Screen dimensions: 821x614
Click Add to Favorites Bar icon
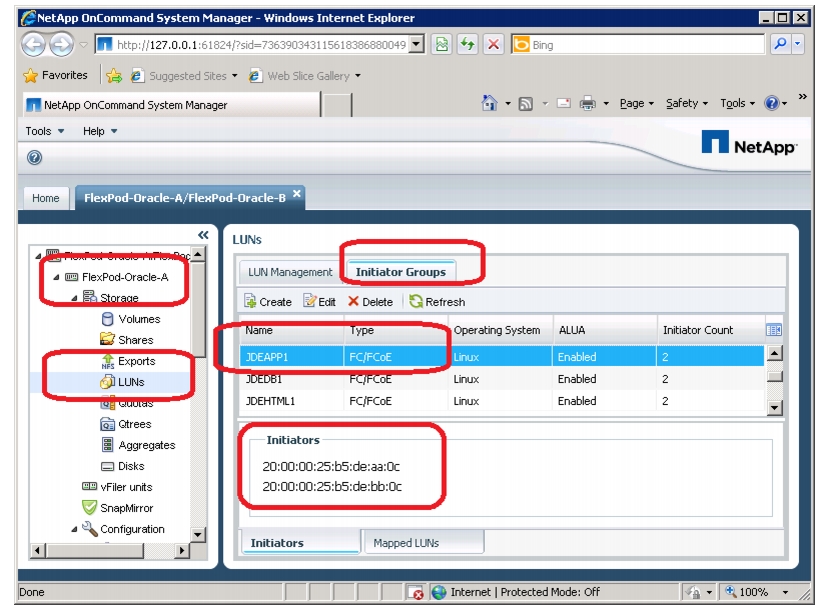click(x=114, y=76)
